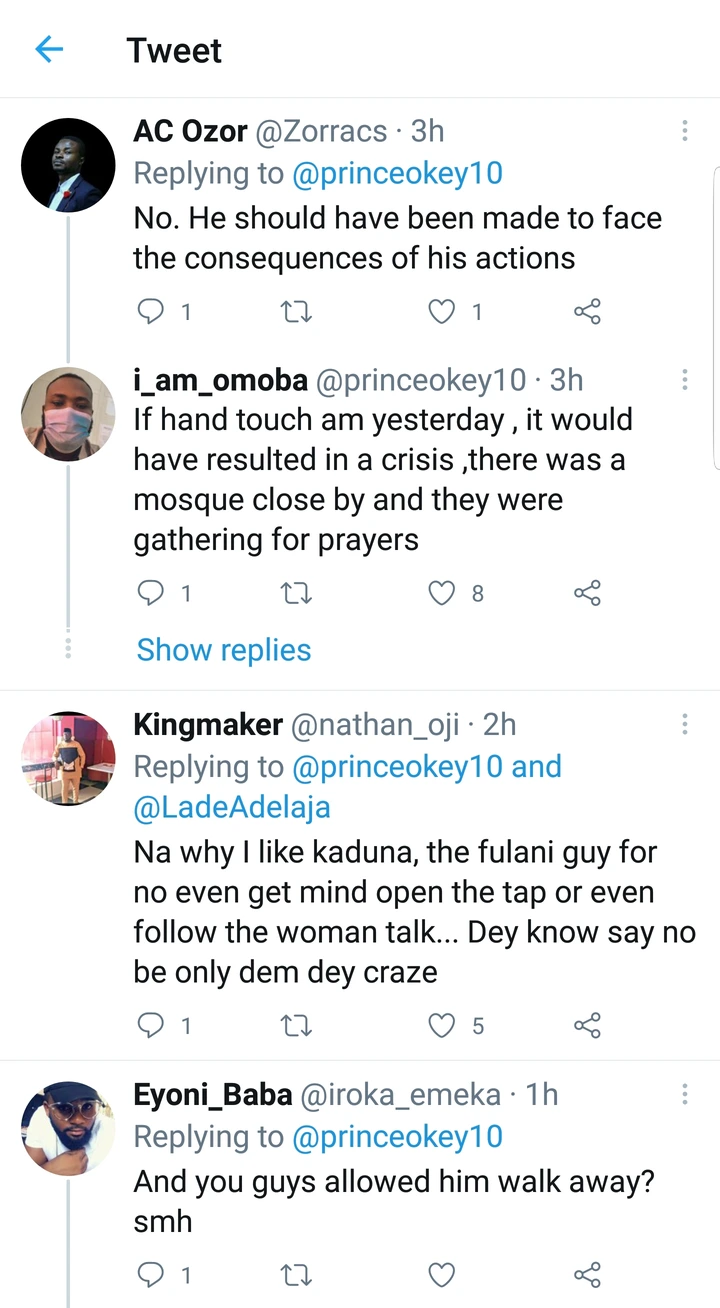View AC Ozor's profile picture
This screenshot has width=720, height=1308.
point(68,164)
